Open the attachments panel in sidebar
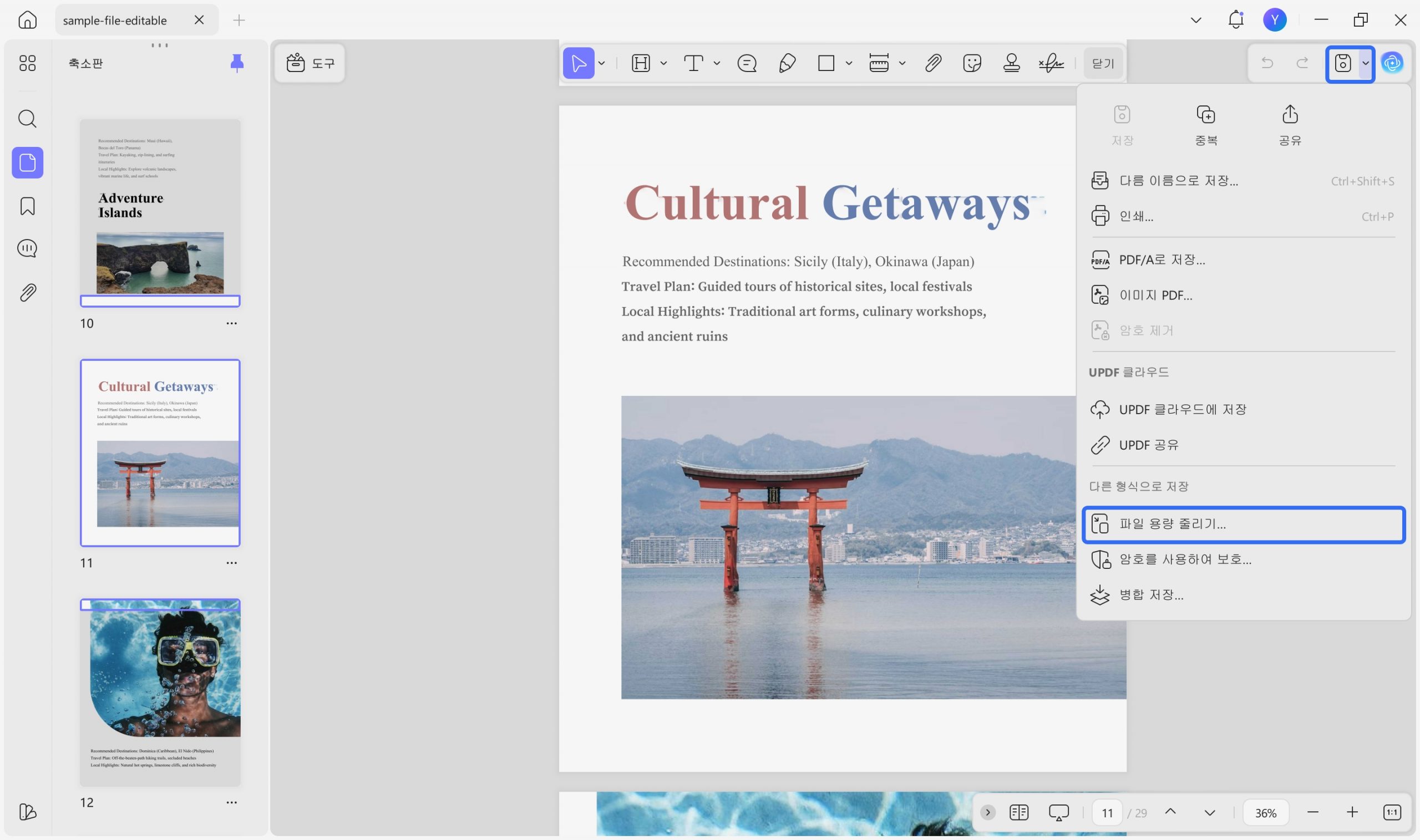Screen dimensions: 1420x840 (27, 293)
